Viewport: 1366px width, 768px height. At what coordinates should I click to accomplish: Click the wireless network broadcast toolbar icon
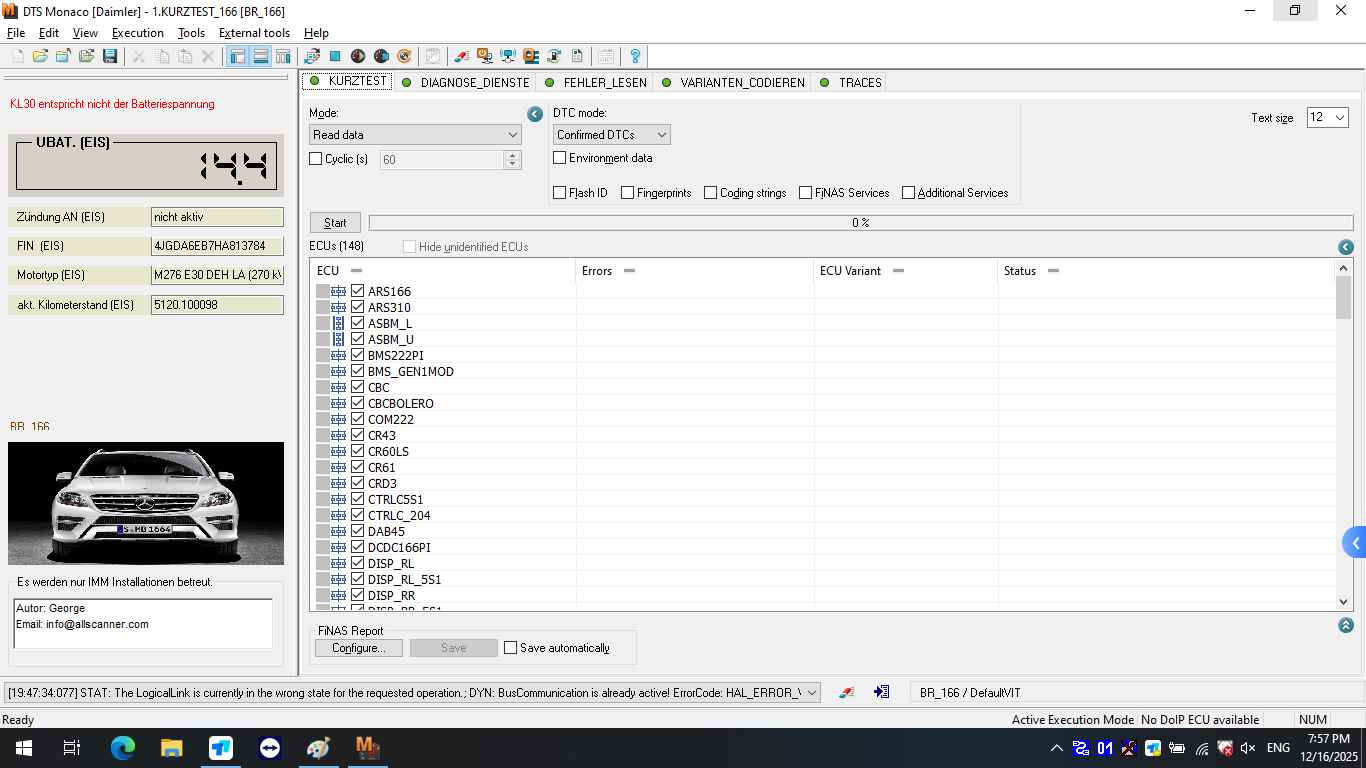click(x=507, y=56)
